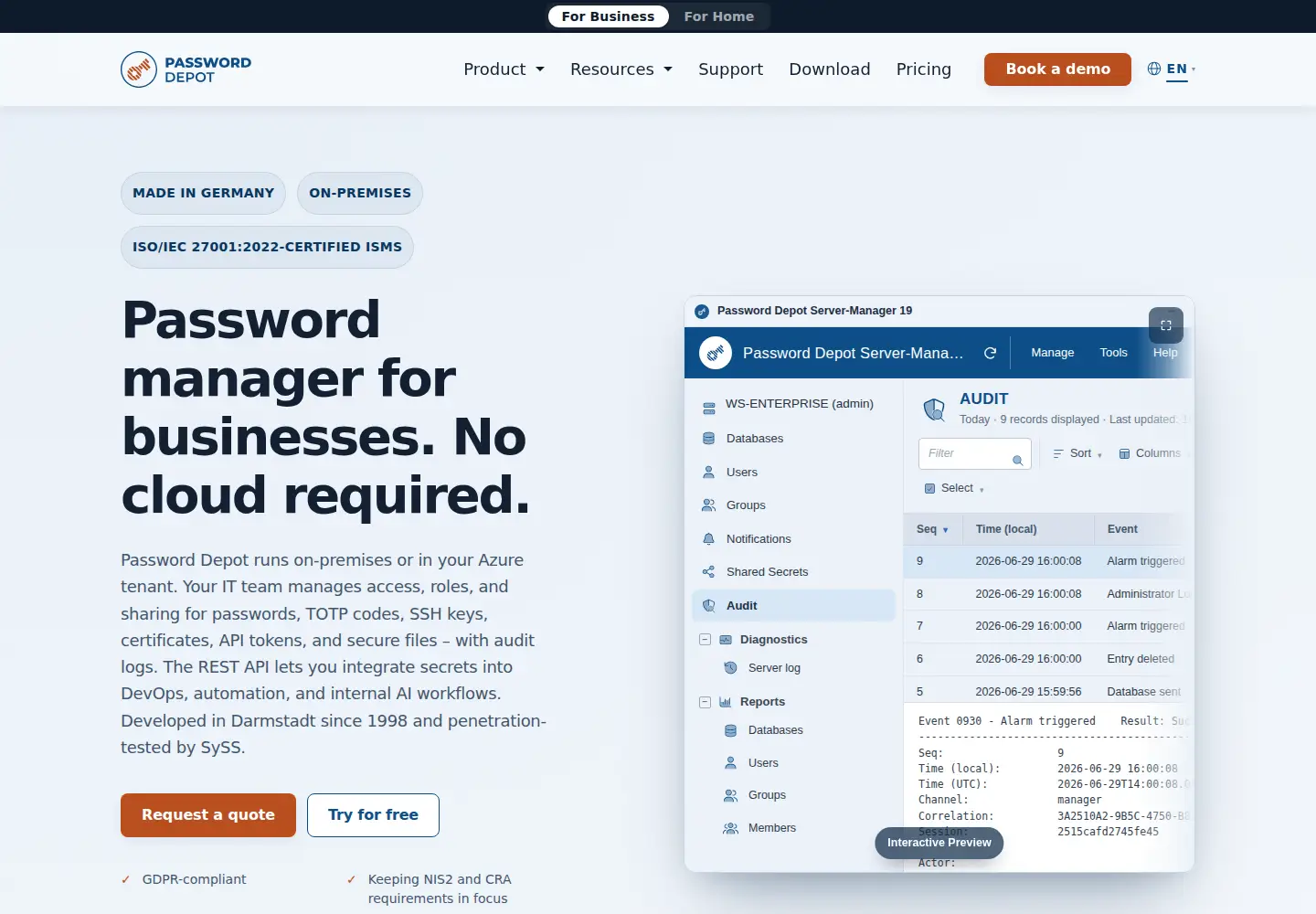Open the Download page
Screen dimensions: 1316x914
(830, 69)
